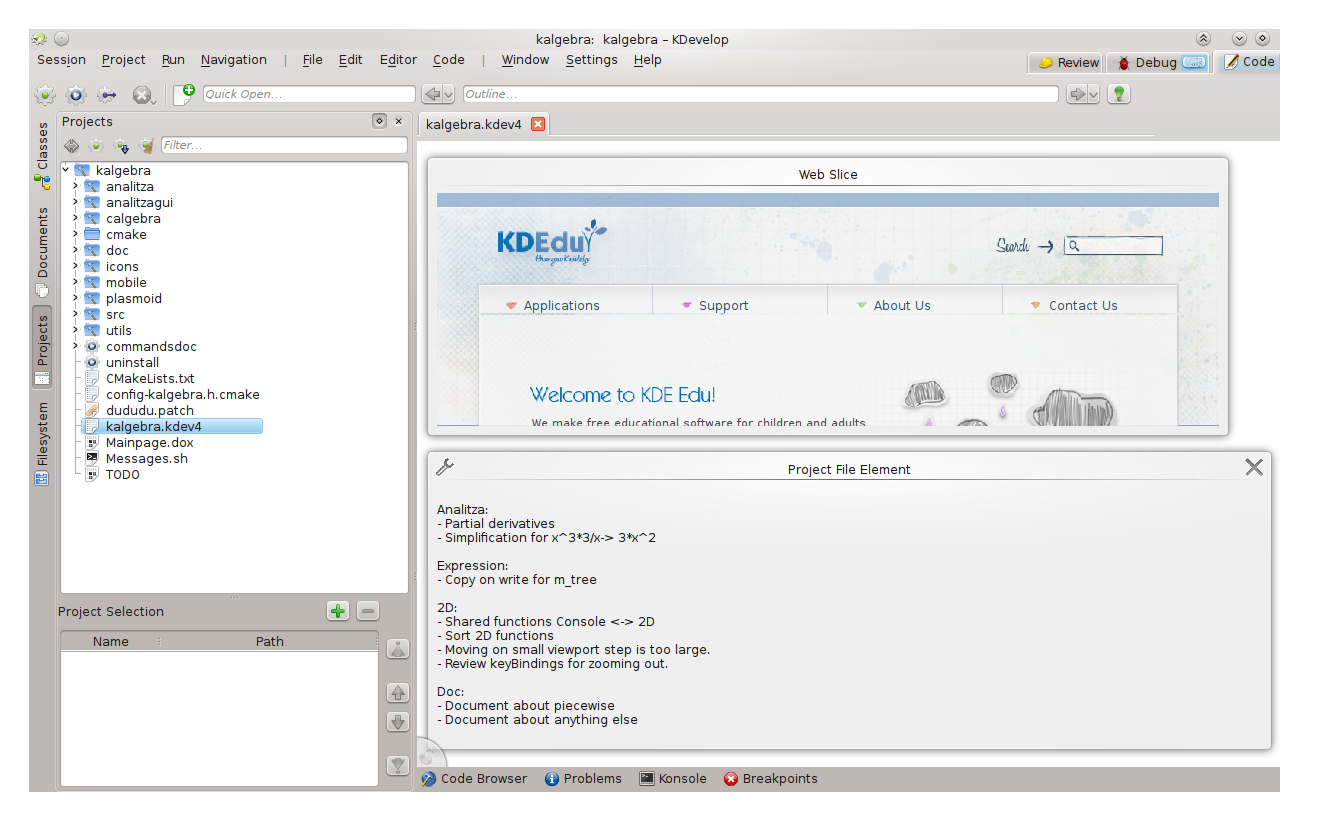Click the wrench icon in Project File Element
Screen dimensions: 1338x821
[x=446, y=466]
